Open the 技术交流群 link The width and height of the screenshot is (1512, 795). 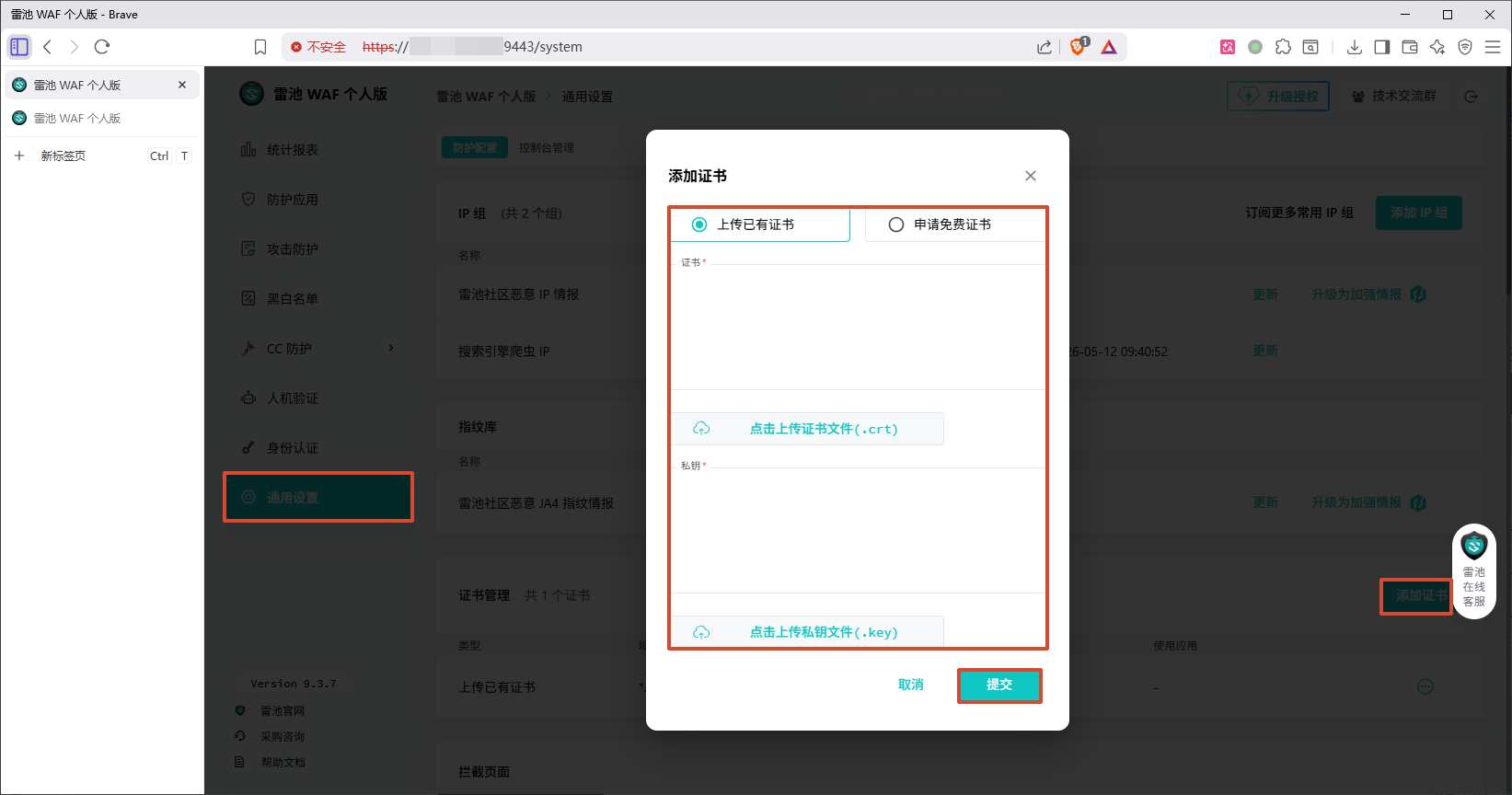click(1394, 96)
